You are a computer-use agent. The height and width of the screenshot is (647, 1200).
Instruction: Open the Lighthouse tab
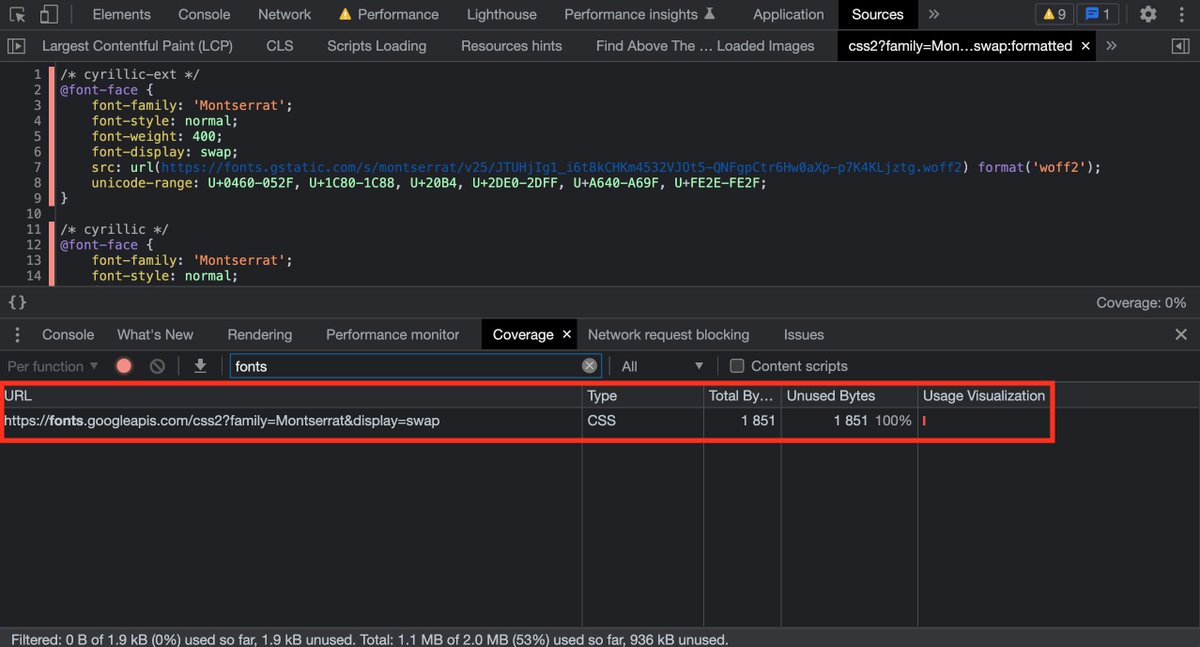click(502, 14)
